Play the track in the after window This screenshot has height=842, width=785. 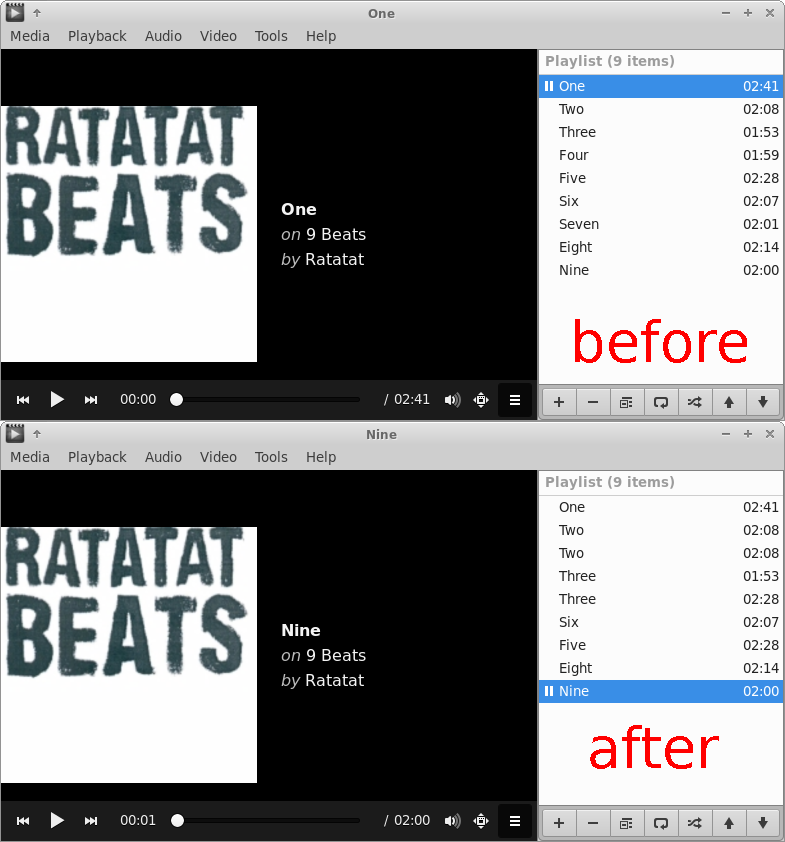click(x=57, y=821)
